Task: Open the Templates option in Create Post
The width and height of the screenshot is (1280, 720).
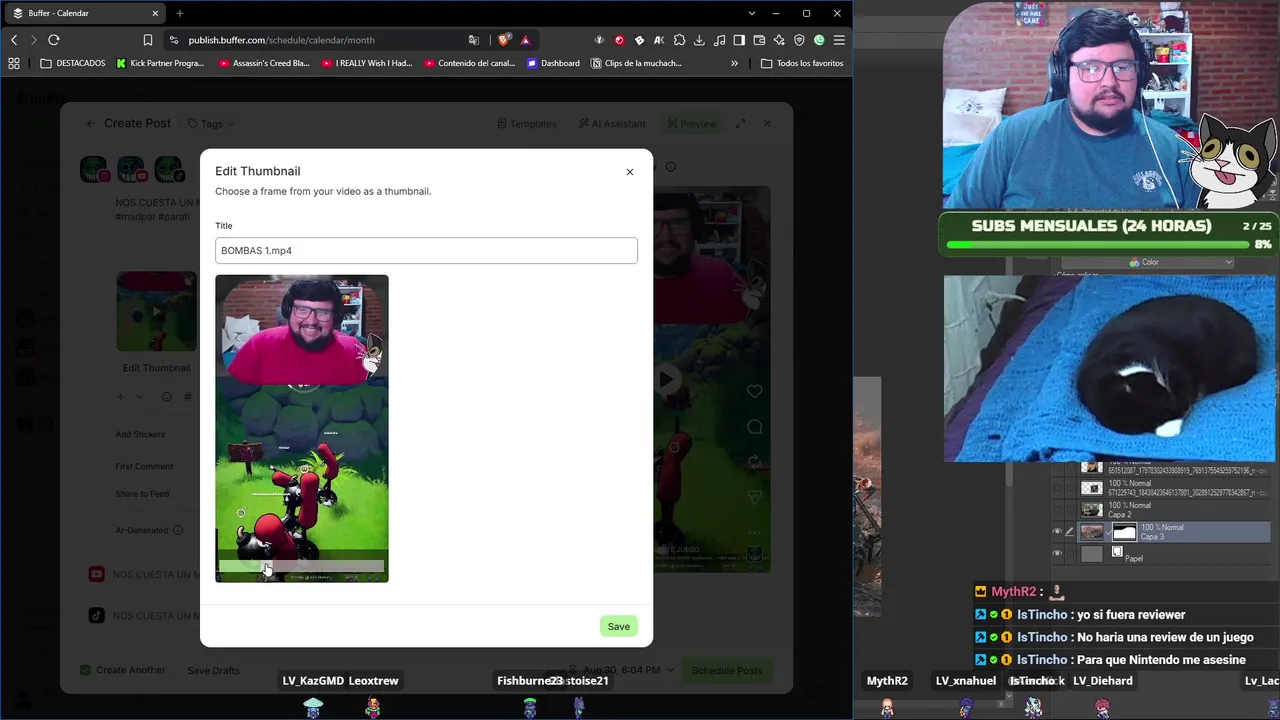Action: 527,124
